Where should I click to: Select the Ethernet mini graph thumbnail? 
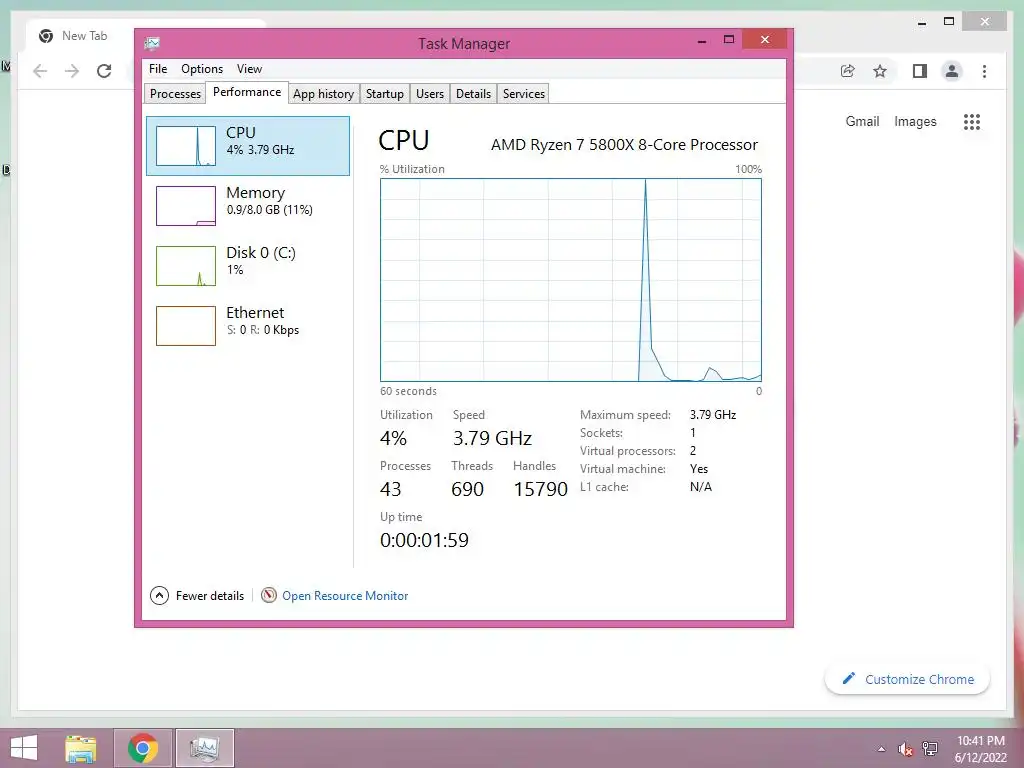[x=185, y=326]
